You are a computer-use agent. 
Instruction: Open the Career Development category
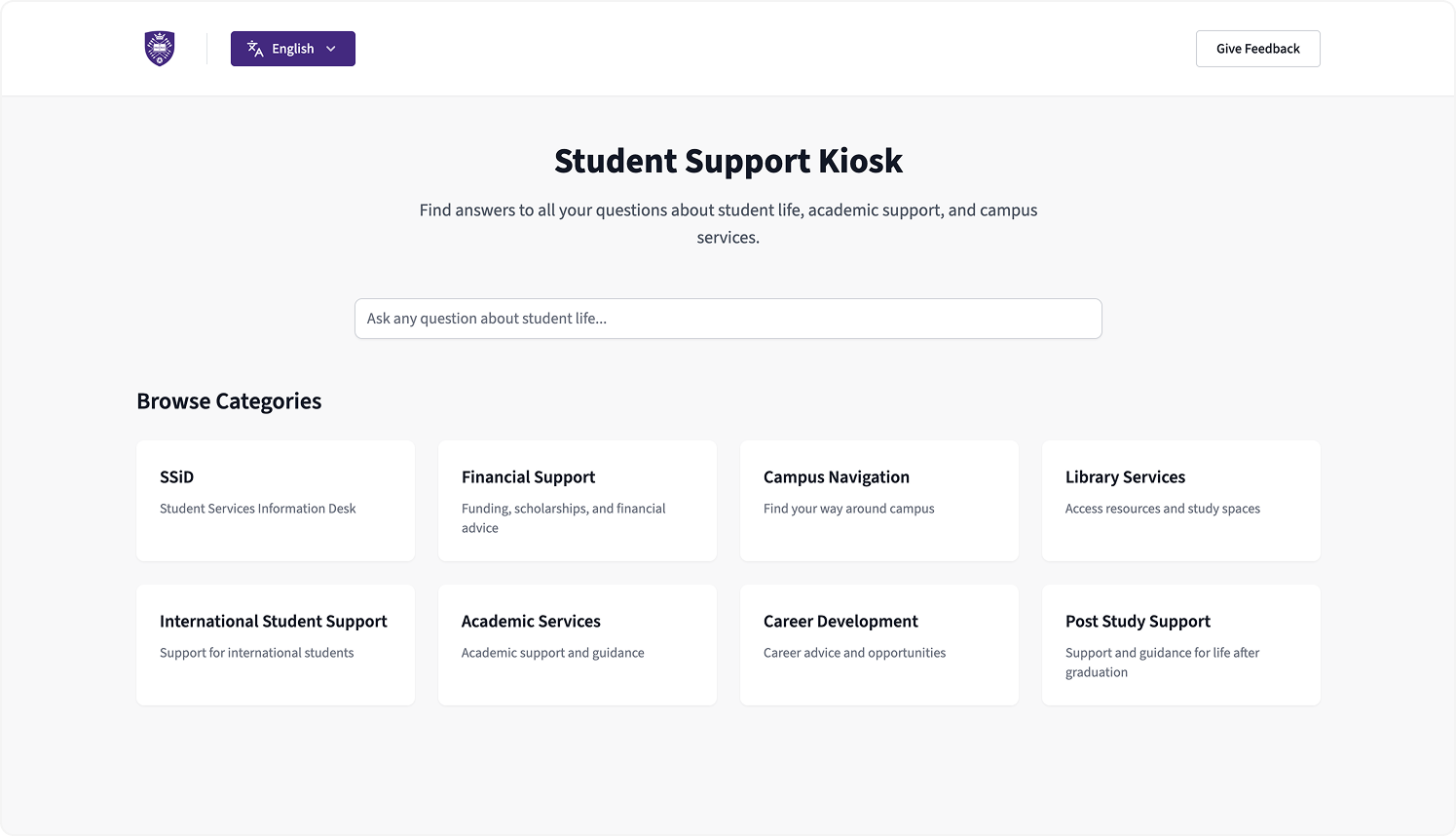pos(878,644)
